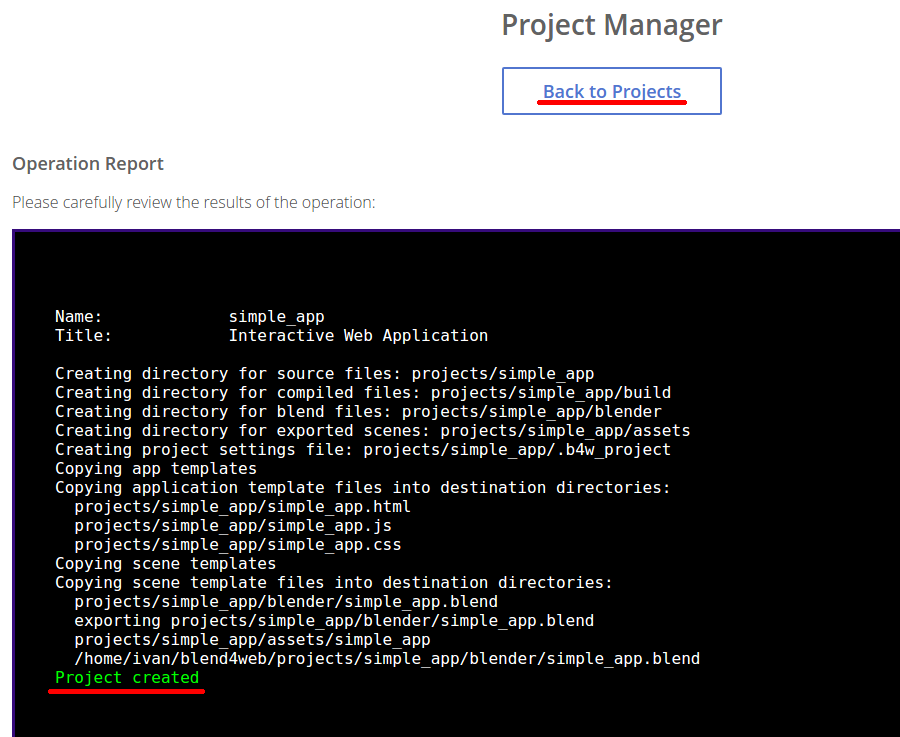Click the Back to Projects button
The width and height of the screenshot is (900, 737).
tap(611, 91)
